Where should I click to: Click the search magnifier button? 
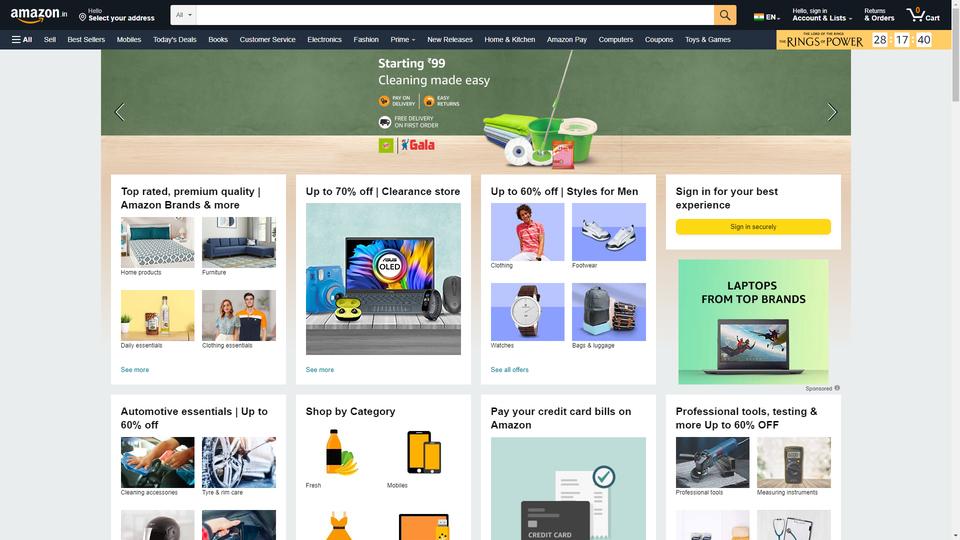click(725, 15)
